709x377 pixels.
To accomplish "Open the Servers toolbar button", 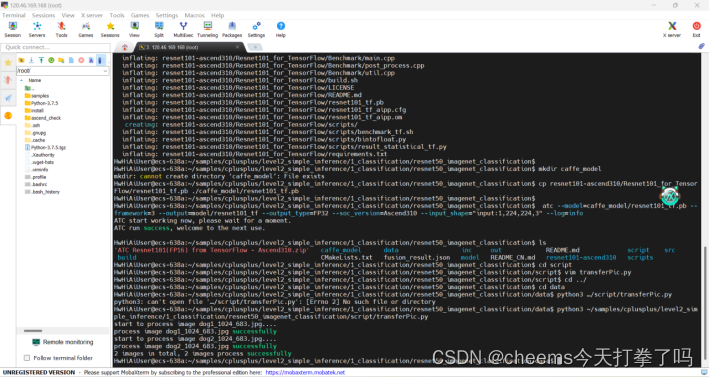I will click(37, 30).
